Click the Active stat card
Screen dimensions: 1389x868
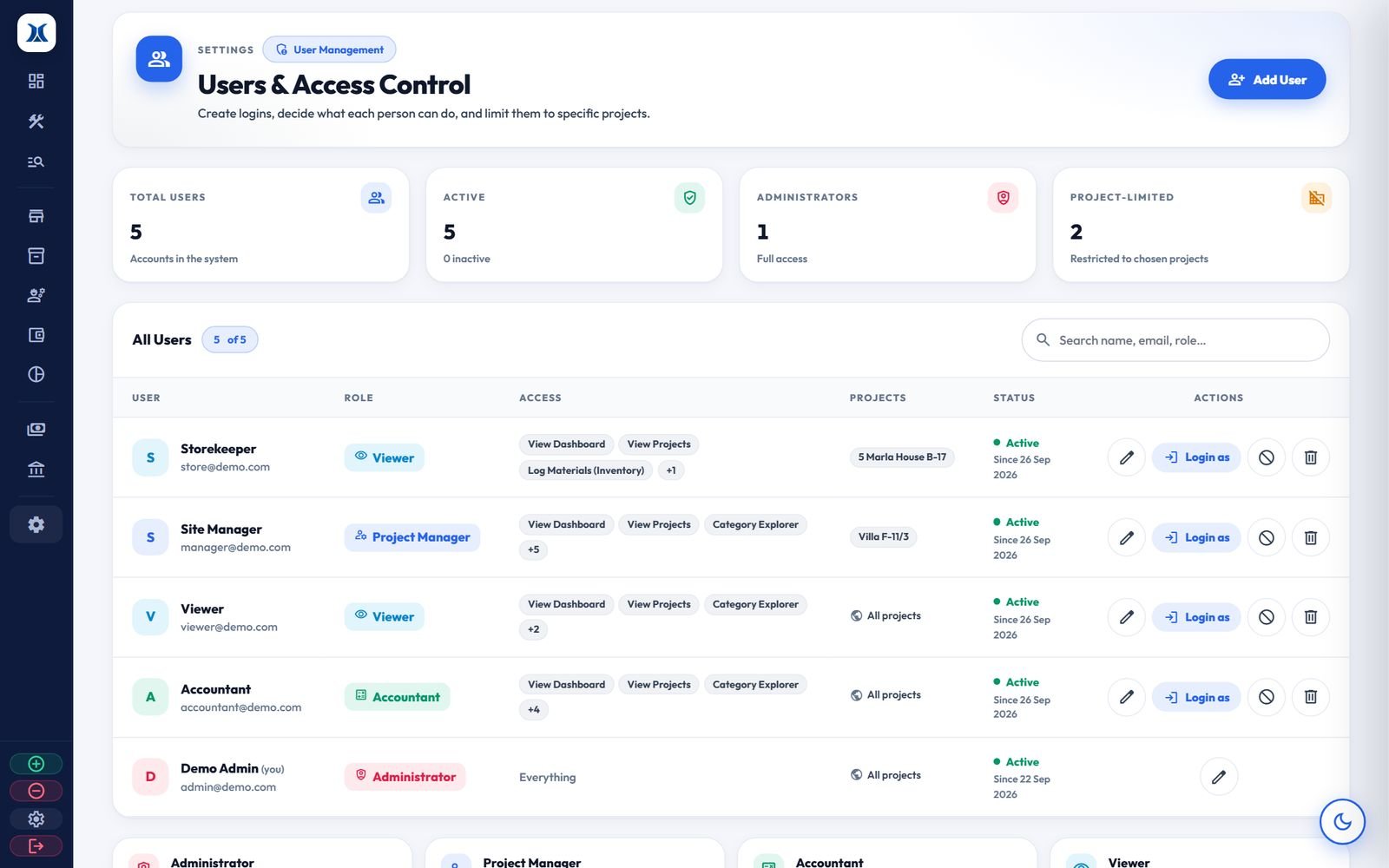pos(574,225)
